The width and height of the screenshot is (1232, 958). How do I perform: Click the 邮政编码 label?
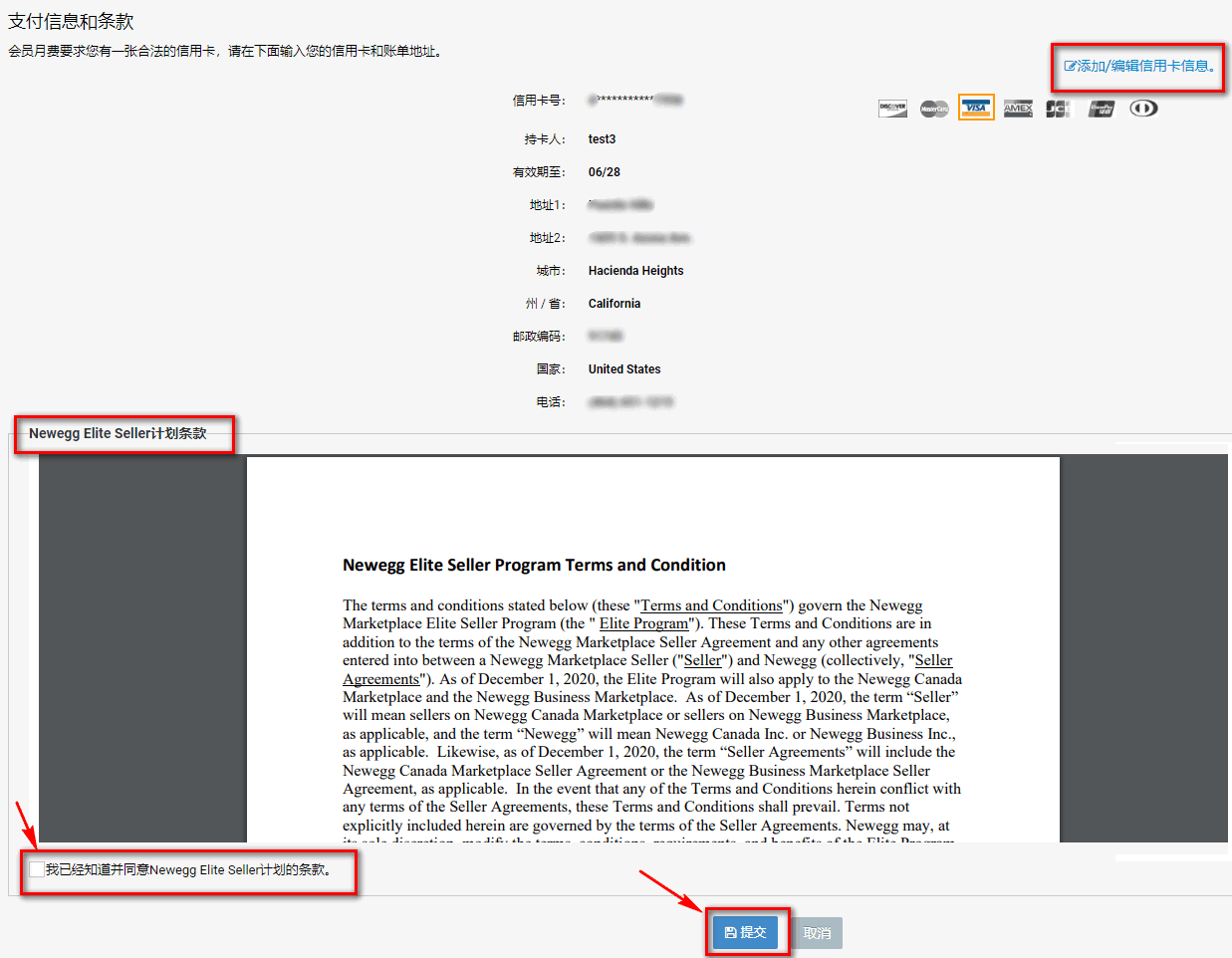click(x=539, y=337)
